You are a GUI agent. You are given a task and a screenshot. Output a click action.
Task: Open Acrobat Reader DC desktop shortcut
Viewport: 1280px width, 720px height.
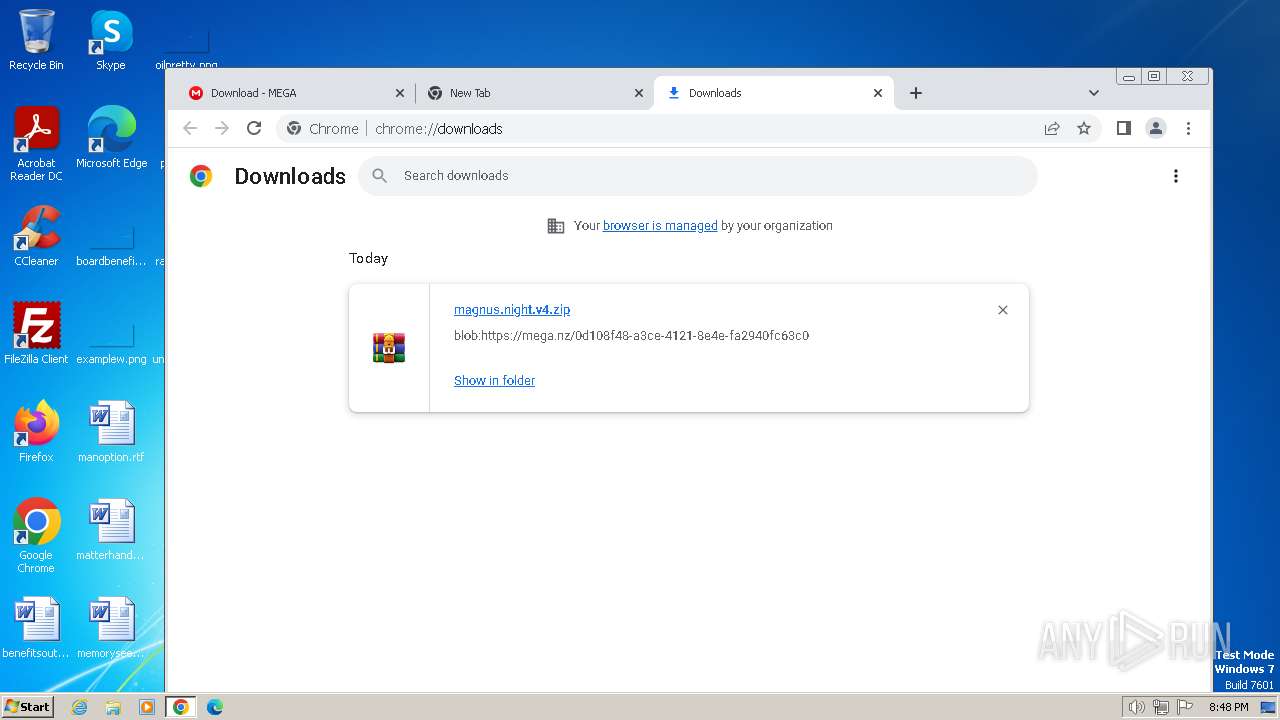click(x=36, y=144)
